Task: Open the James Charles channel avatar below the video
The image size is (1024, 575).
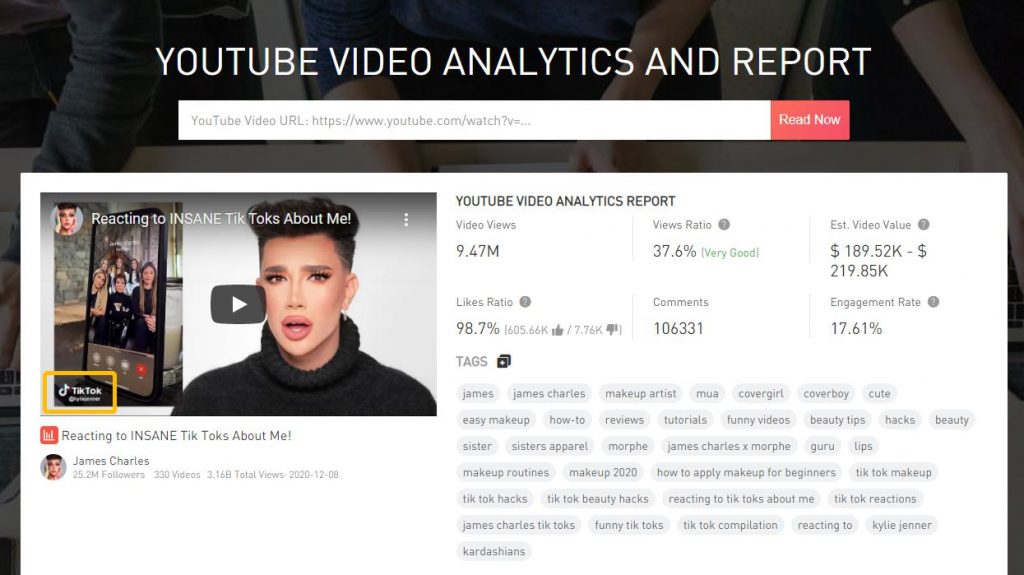Action: 54,467
